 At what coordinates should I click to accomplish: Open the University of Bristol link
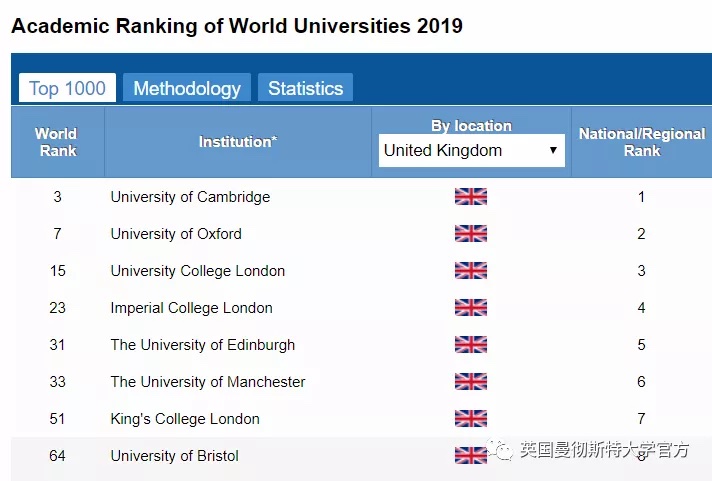point(174,456)
